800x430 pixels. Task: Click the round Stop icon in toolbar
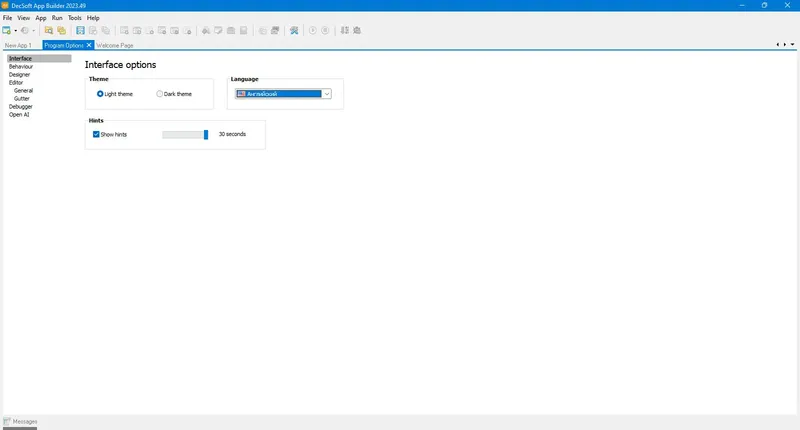click(x=325, y=31)
